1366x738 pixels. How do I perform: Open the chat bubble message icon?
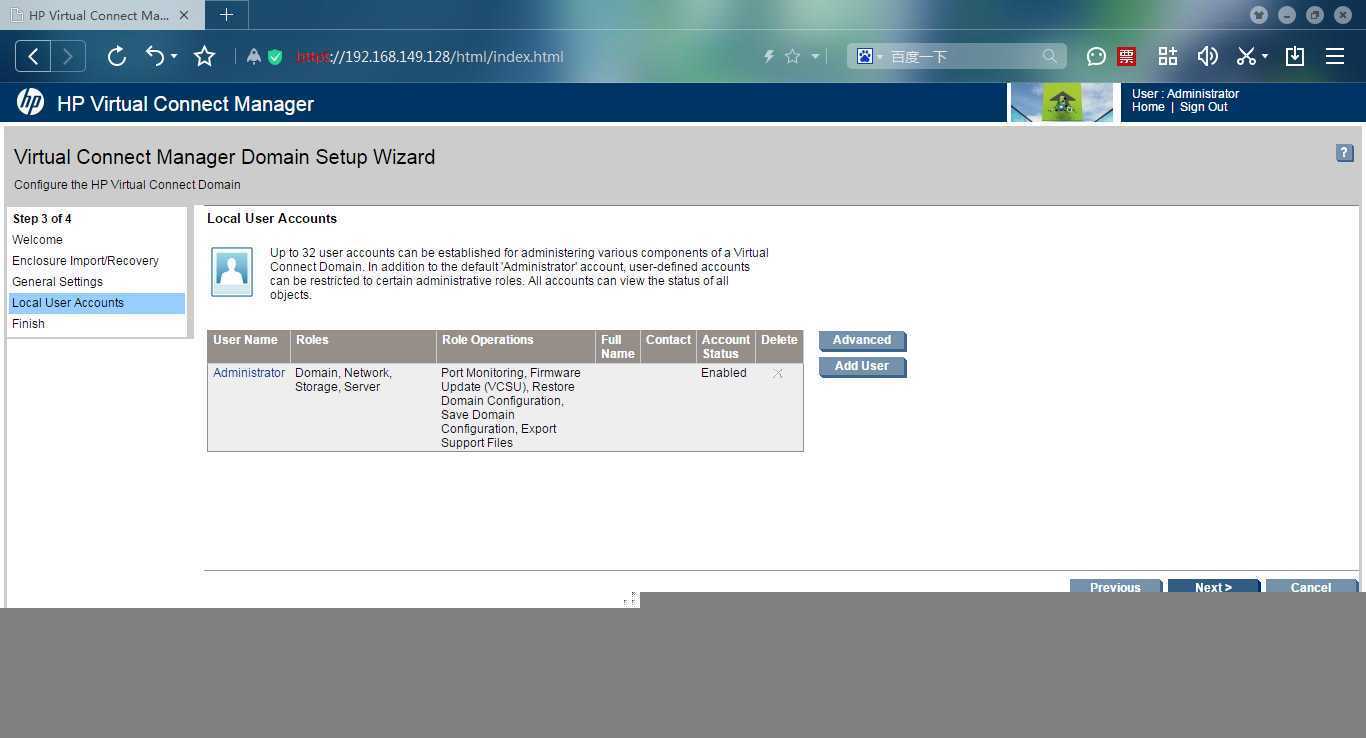(1096, 57)
